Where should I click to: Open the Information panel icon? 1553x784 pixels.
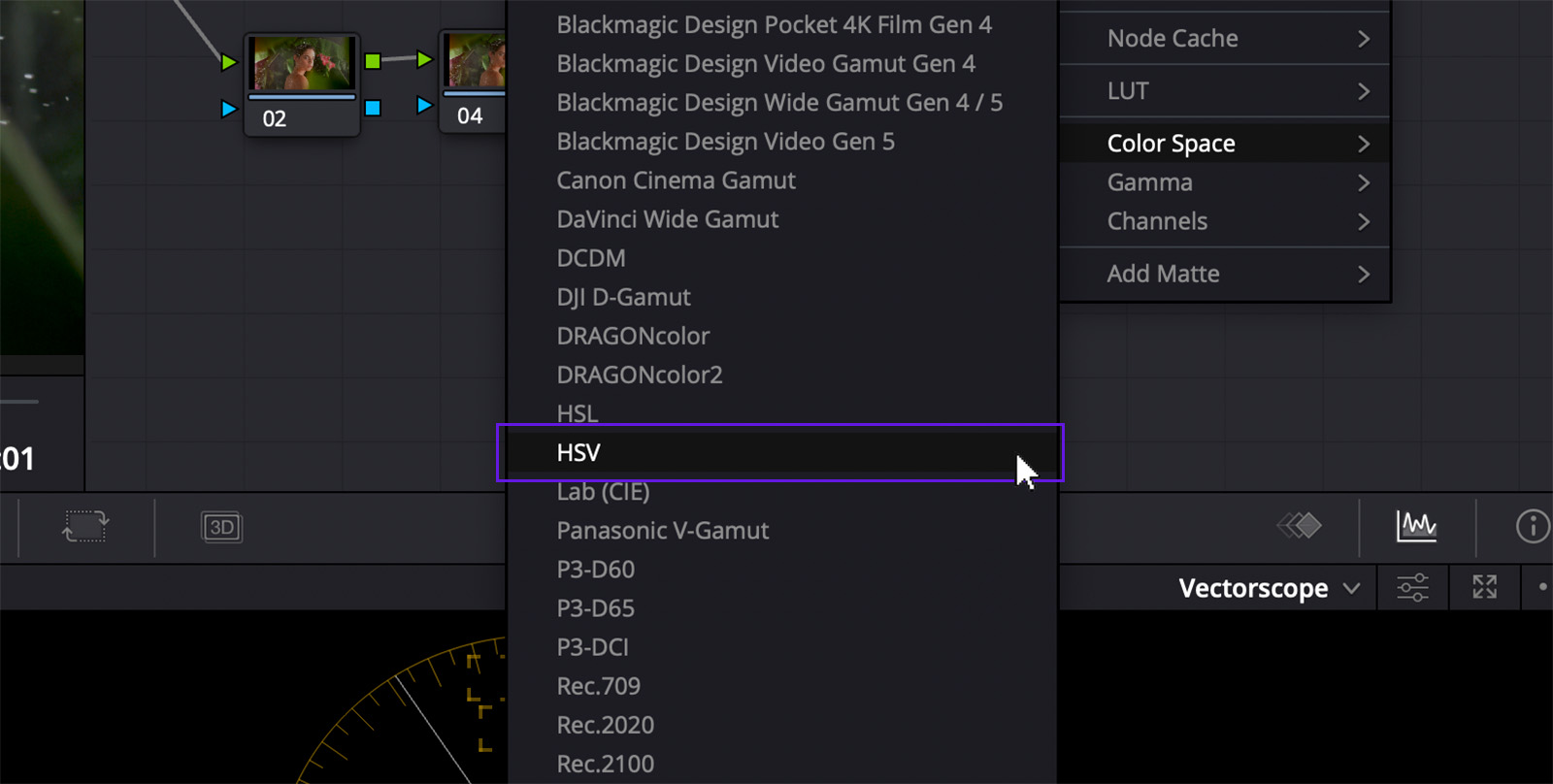coord(1533,526)
